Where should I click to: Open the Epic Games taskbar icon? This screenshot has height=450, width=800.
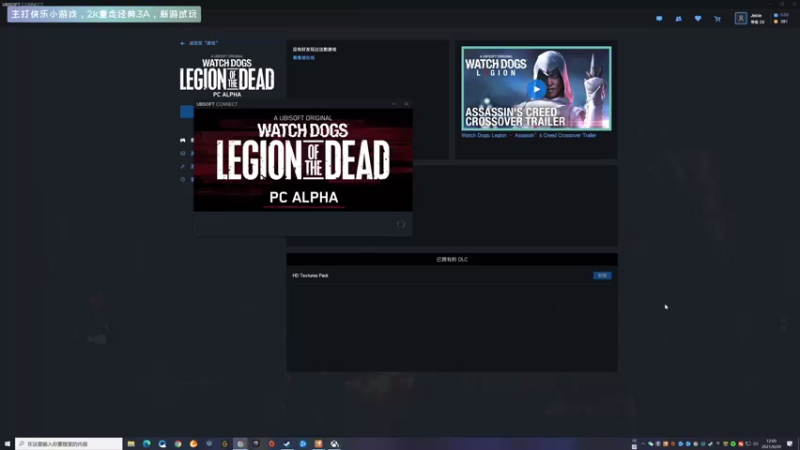tap(256, 444)
